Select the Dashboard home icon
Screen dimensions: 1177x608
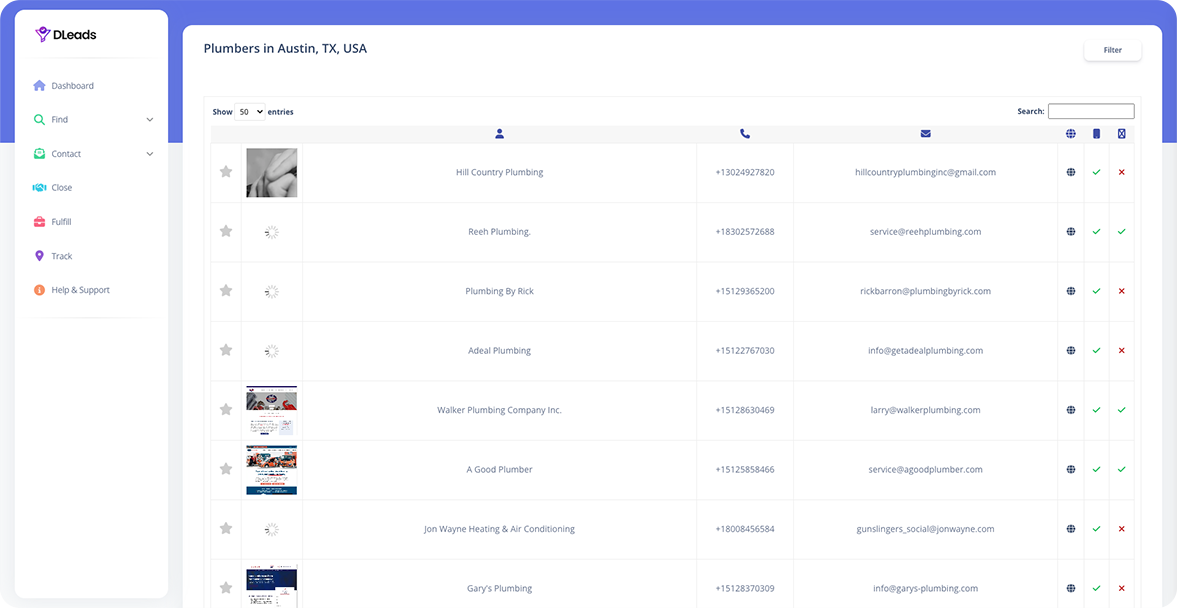pos(39,85)
